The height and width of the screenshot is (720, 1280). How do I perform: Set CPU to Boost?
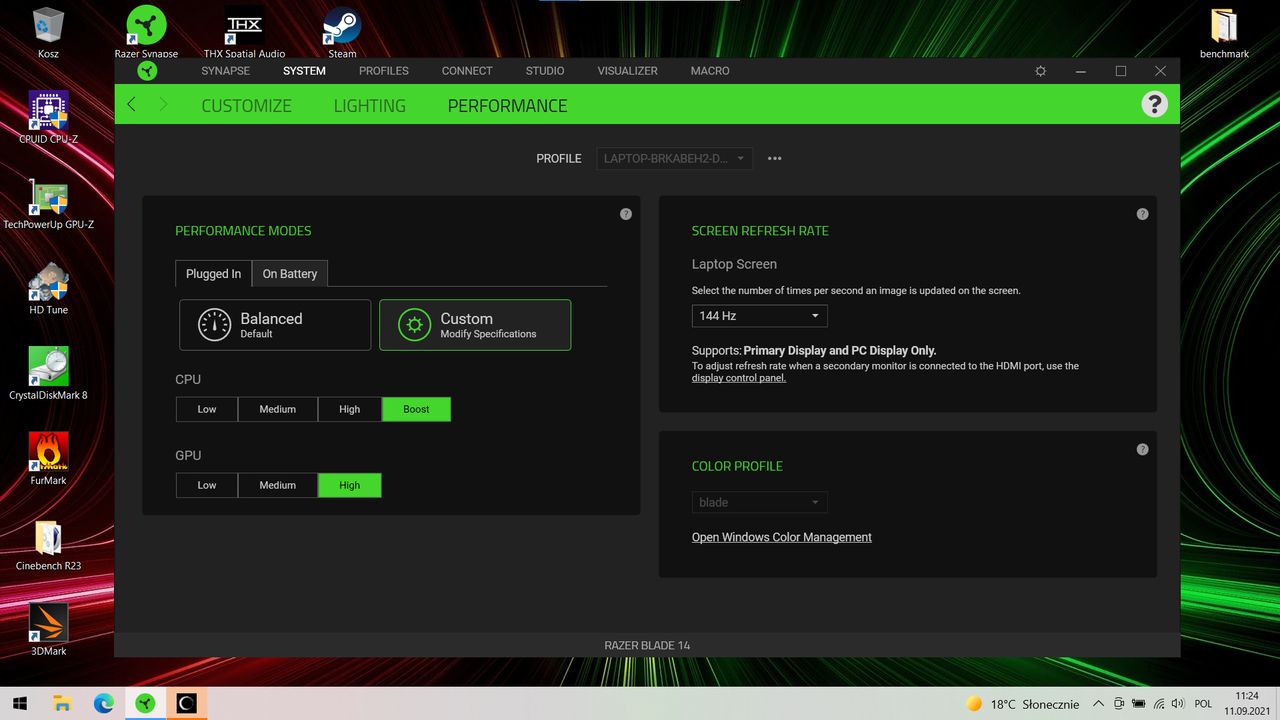pyautogui.click(x=416, y=409)
